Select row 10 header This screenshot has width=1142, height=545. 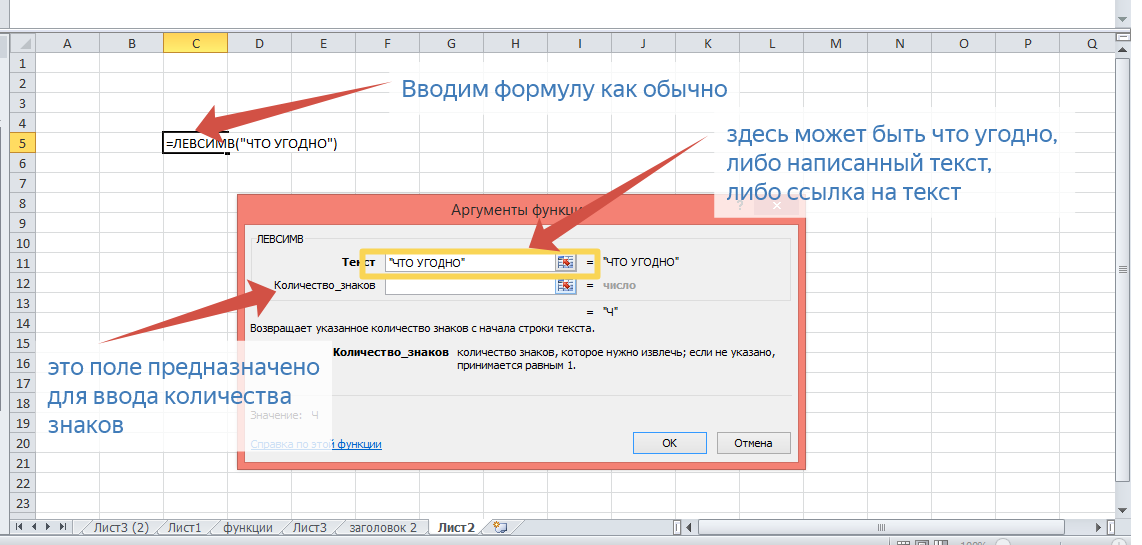point(23,243)
